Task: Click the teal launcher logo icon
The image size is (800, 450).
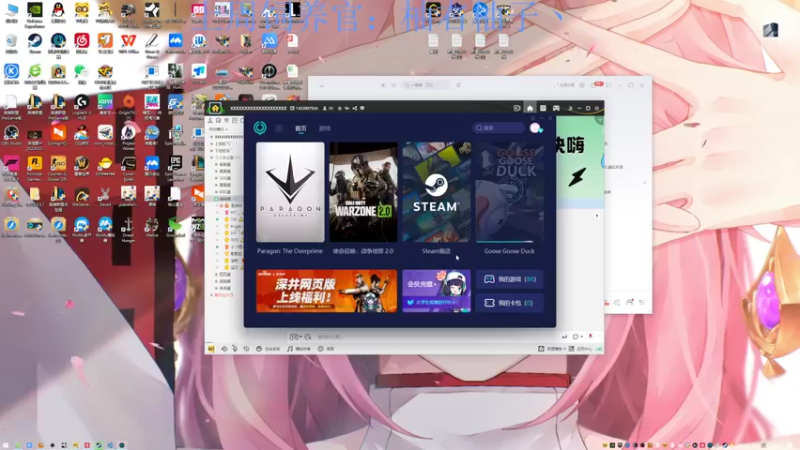Action: 260,128
